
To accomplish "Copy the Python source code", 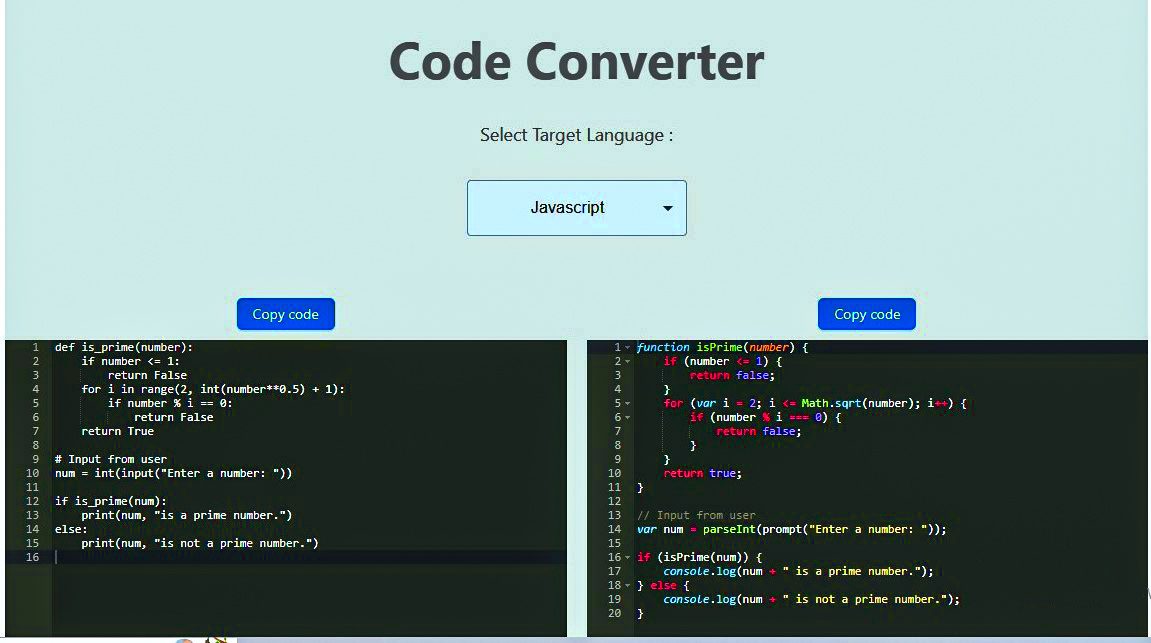I will (x=285, y=313).
